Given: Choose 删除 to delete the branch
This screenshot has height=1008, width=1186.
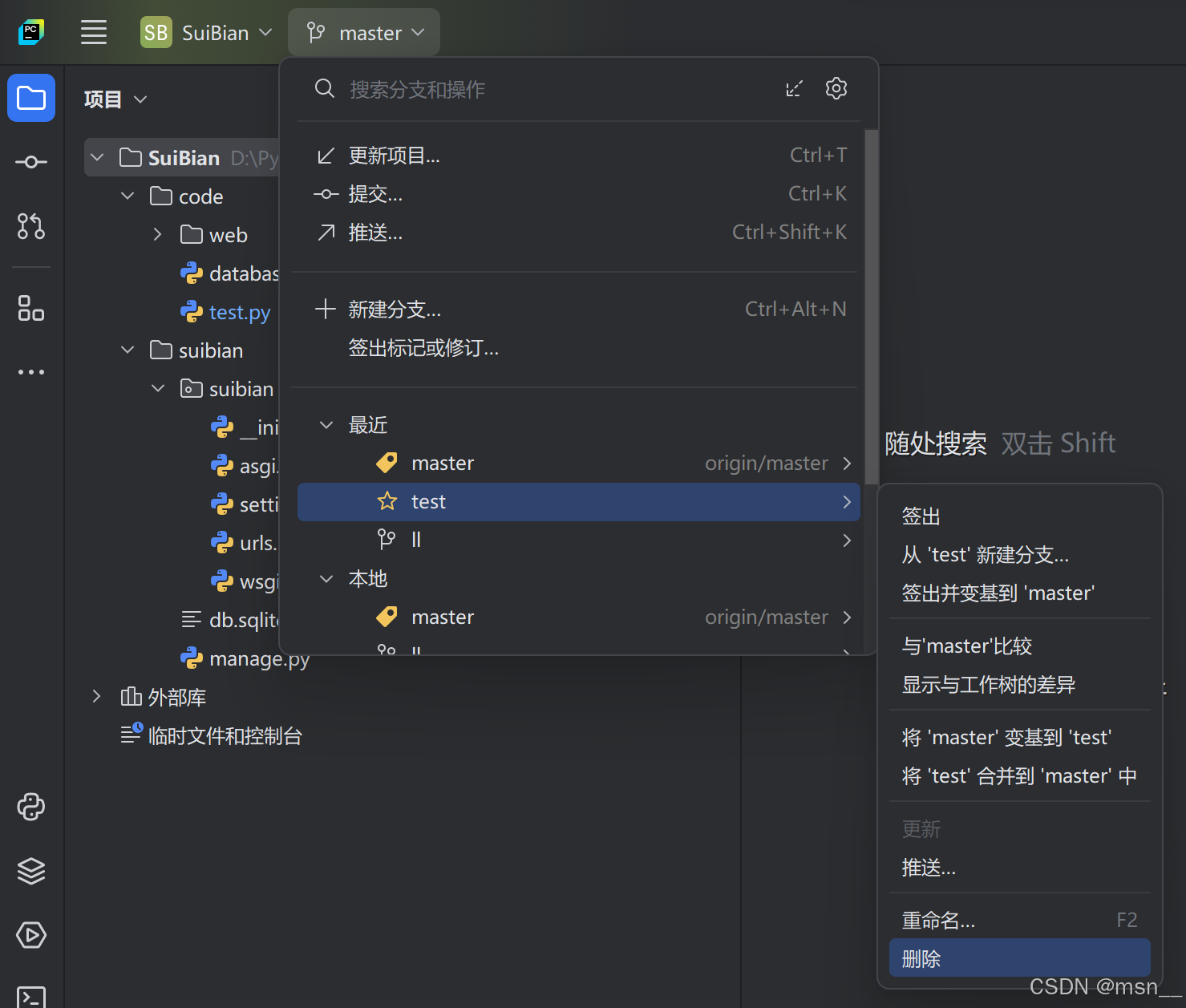Looking at the screenshot, I should point(921,957).
